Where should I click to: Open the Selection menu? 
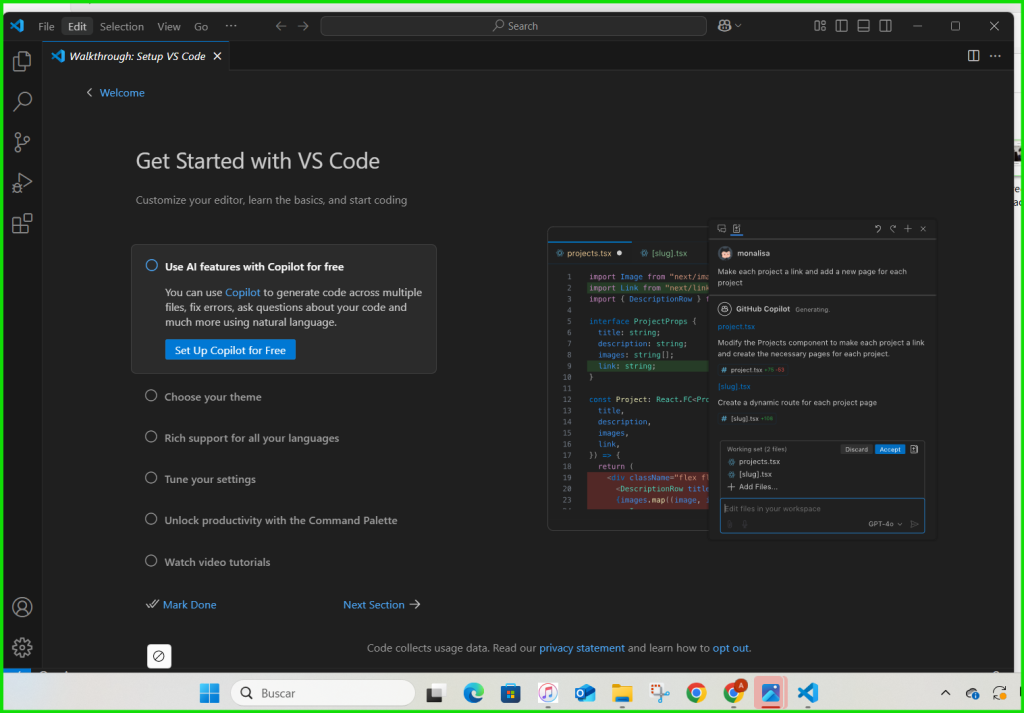pos(122,26)
